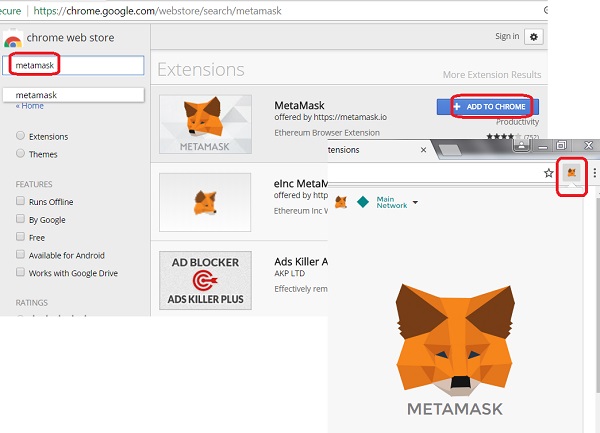Select the metamask search suggestion

(73, 95)
